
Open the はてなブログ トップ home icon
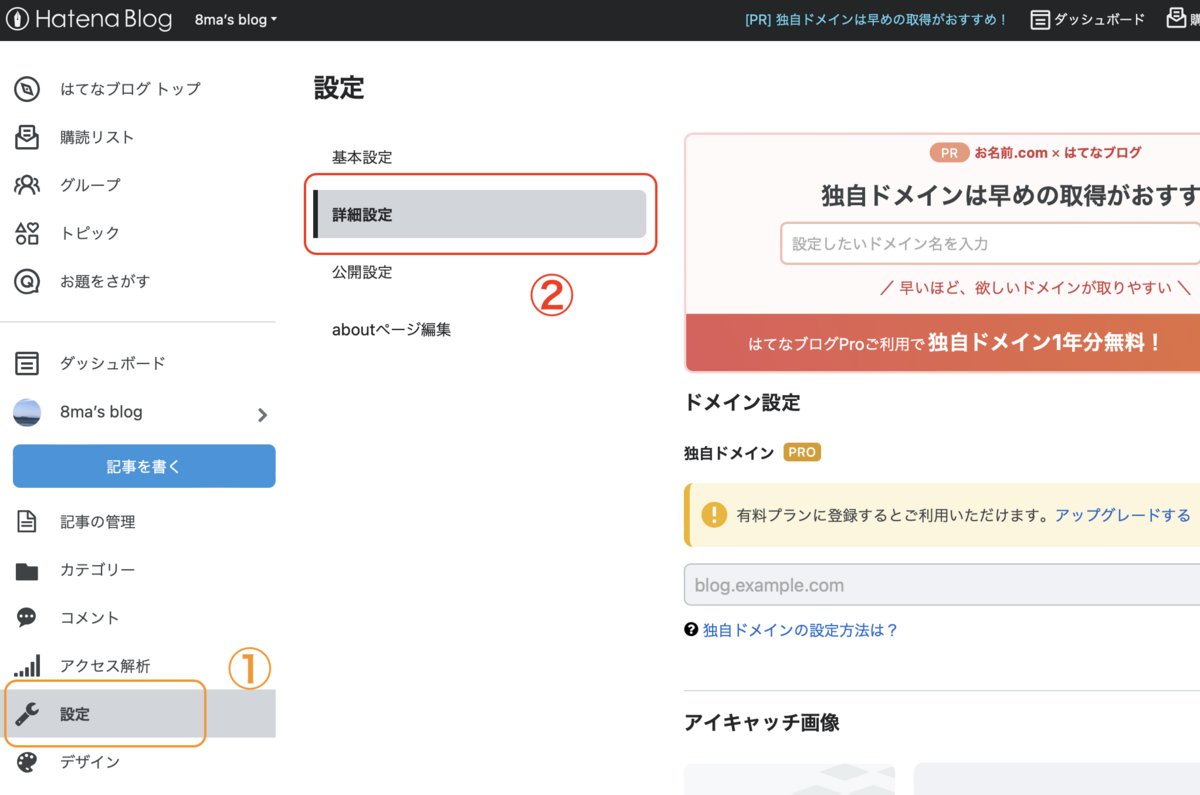(27, 88)
